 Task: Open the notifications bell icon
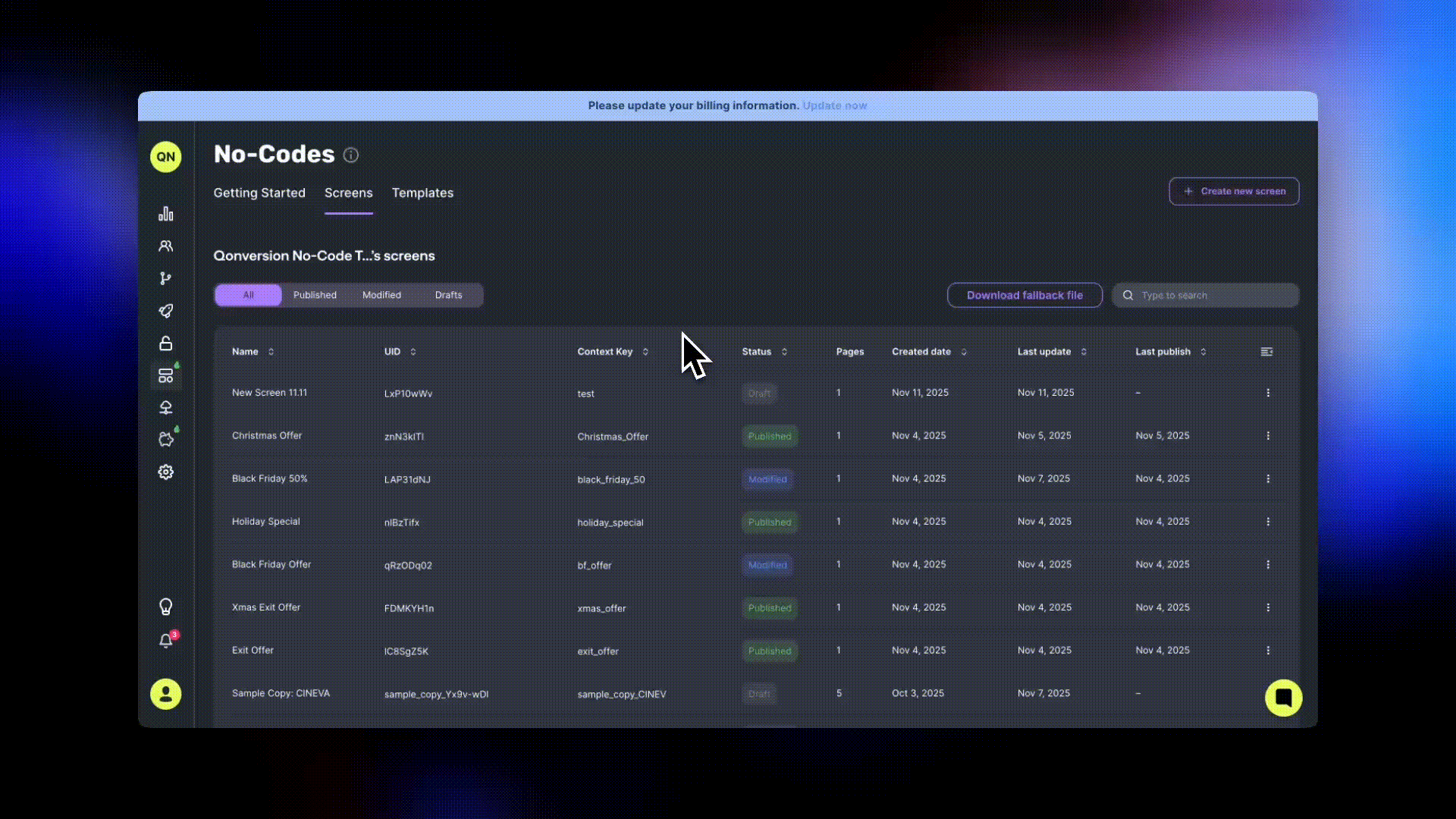coord(165,641)
